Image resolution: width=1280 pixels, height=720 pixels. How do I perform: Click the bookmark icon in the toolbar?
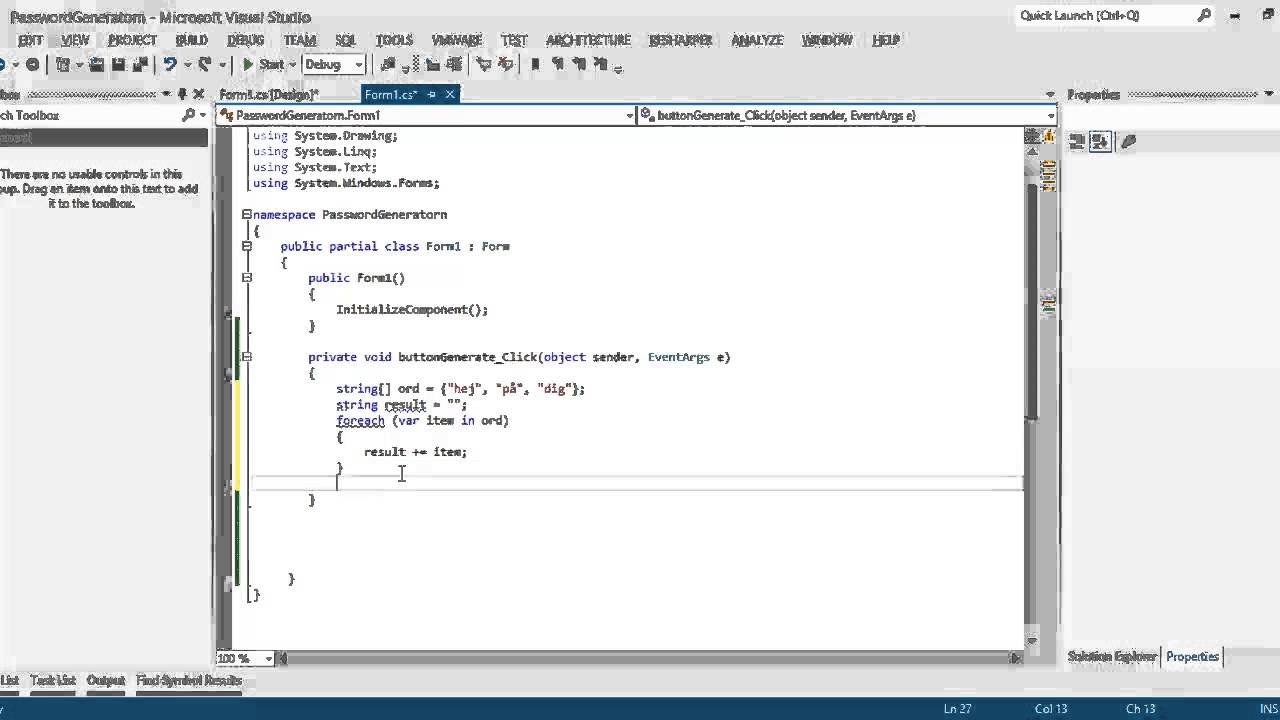[x=535, y=64]
